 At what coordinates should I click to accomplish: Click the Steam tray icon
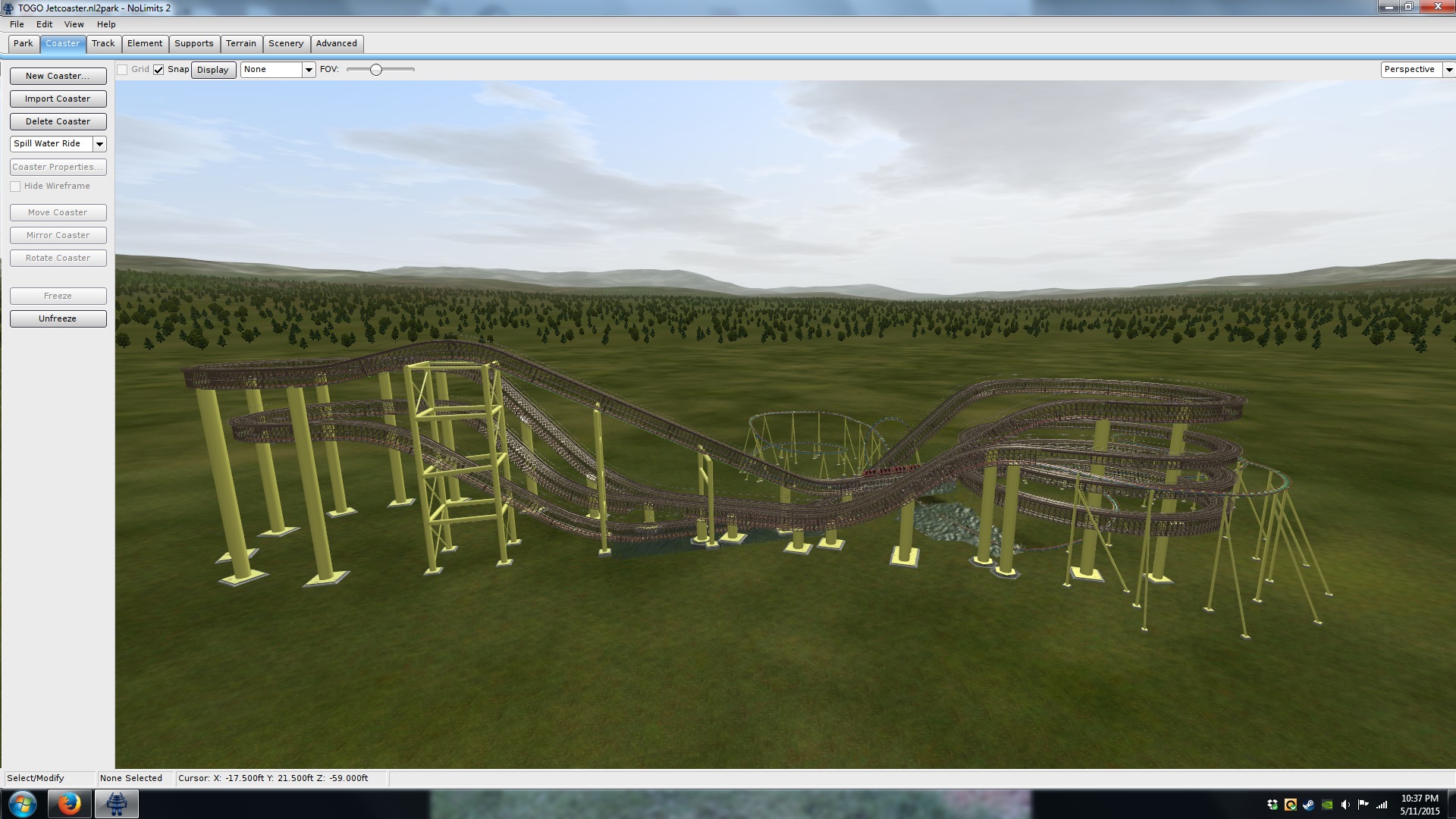[x=1309, y=805]
